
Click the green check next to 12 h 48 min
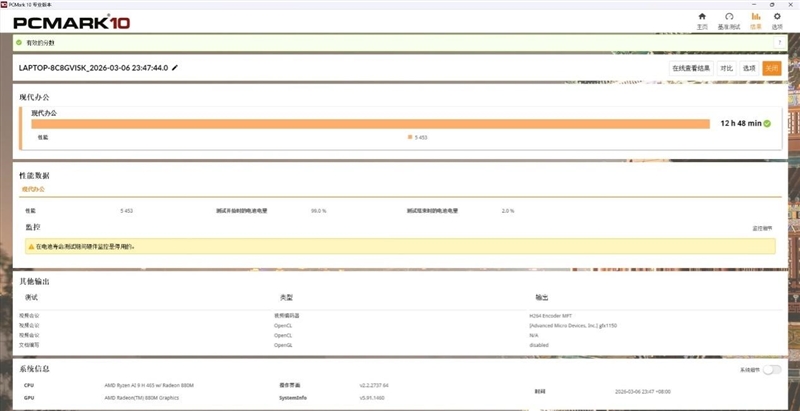[x=767, y=123]
